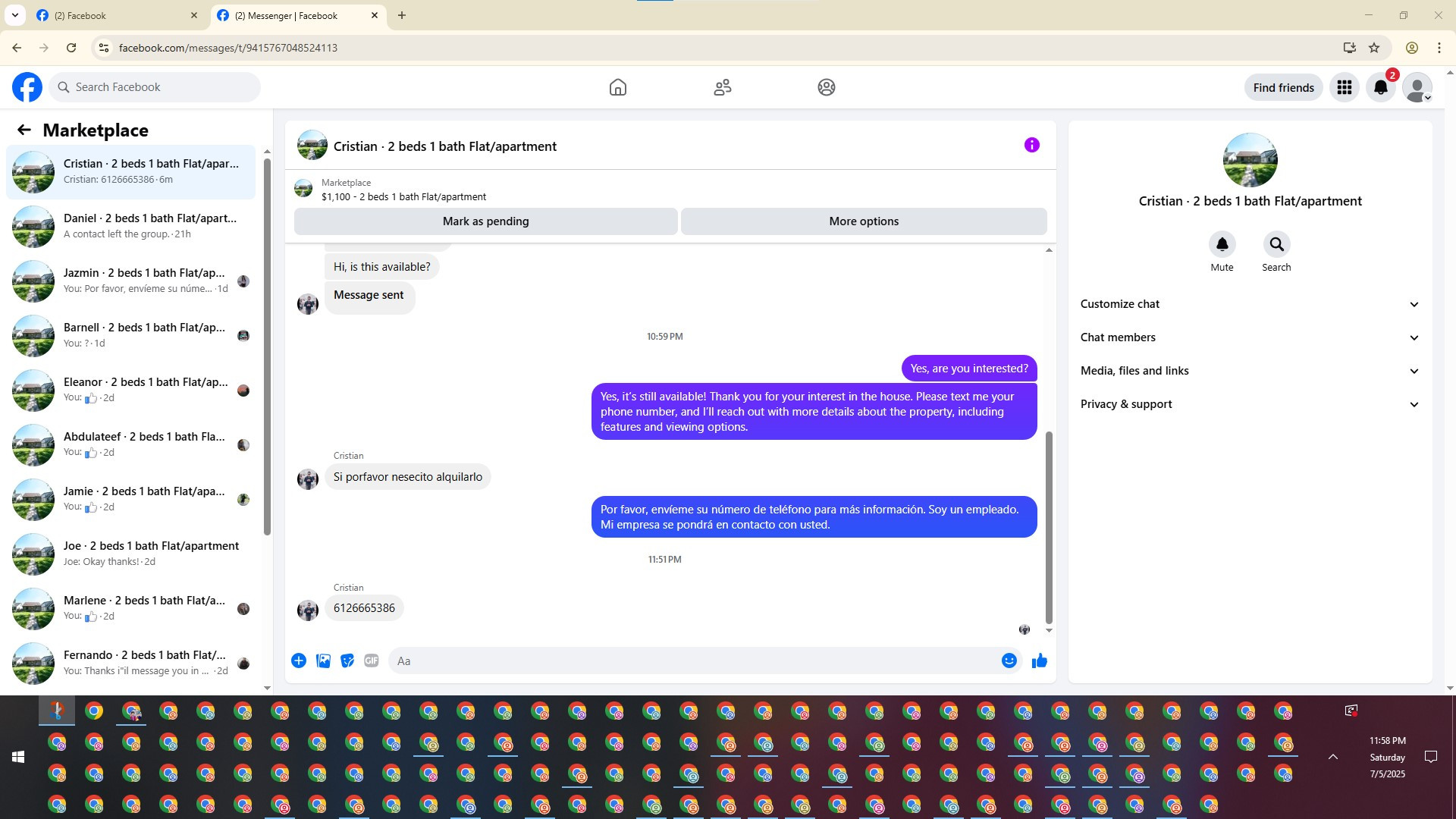Viewport: 1456px width, 819px height.
Task: Expand Media, files and links section
Action: [1249, 371]
